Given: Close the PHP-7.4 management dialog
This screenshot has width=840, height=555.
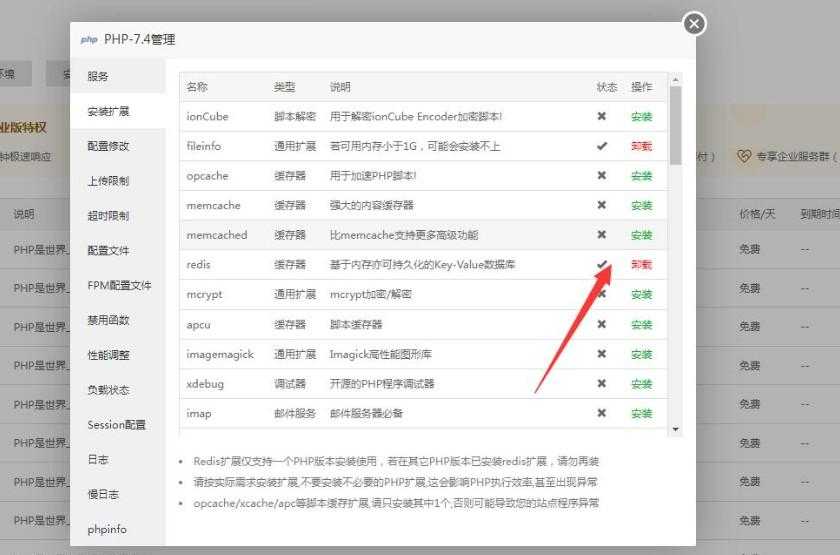Looking at the screenshot, I should coord(694,24).
